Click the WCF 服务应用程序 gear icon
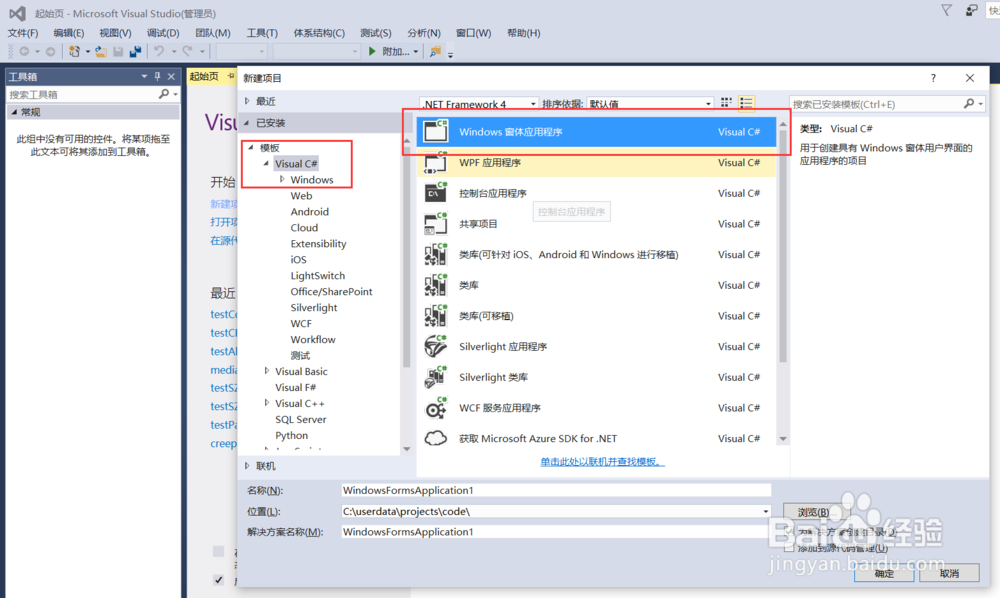The image size is (1000, 598). 436,408
